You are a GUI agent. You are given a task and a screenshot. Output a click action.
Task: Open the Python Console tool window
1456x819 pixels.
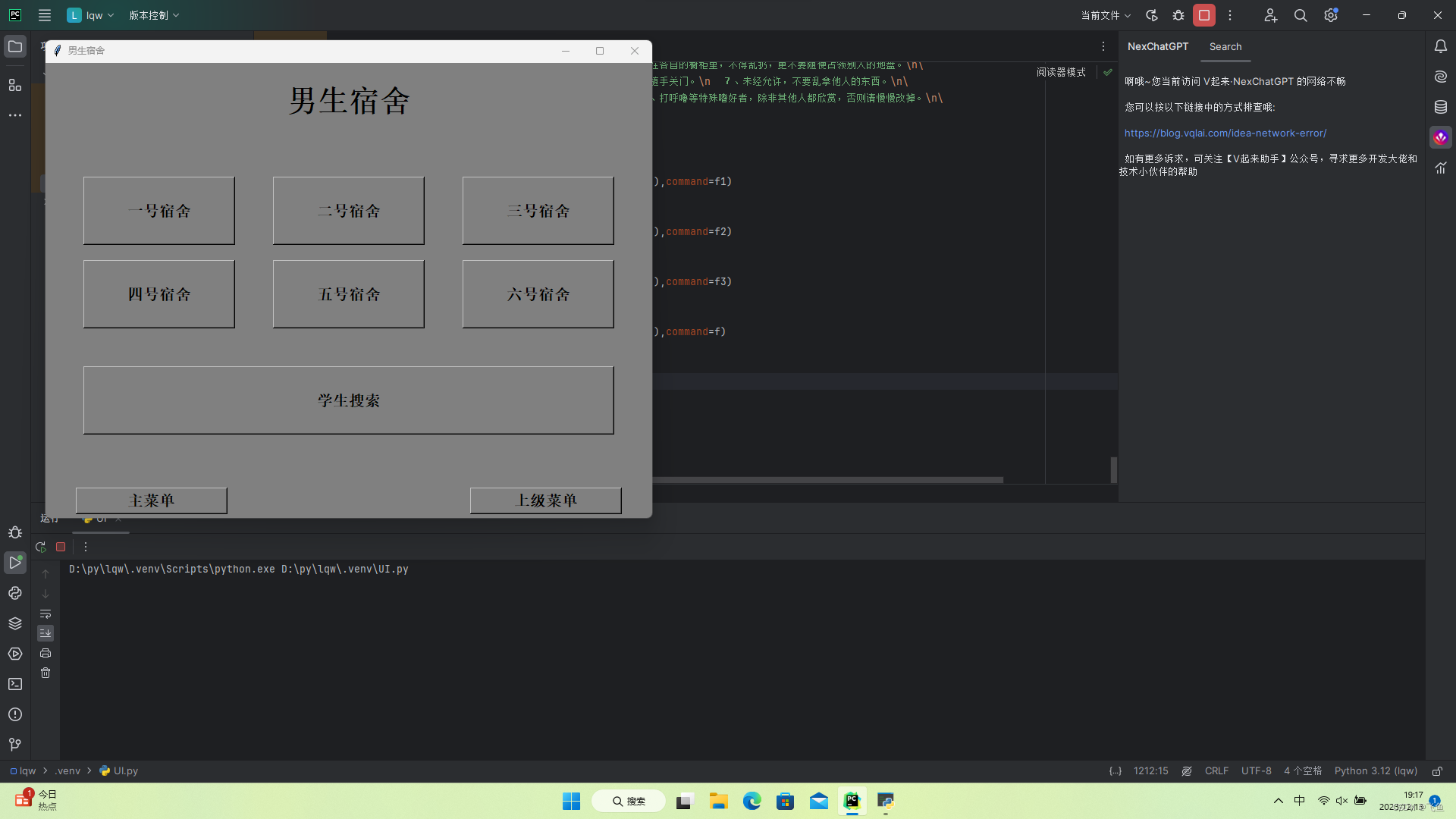(15, 593)
